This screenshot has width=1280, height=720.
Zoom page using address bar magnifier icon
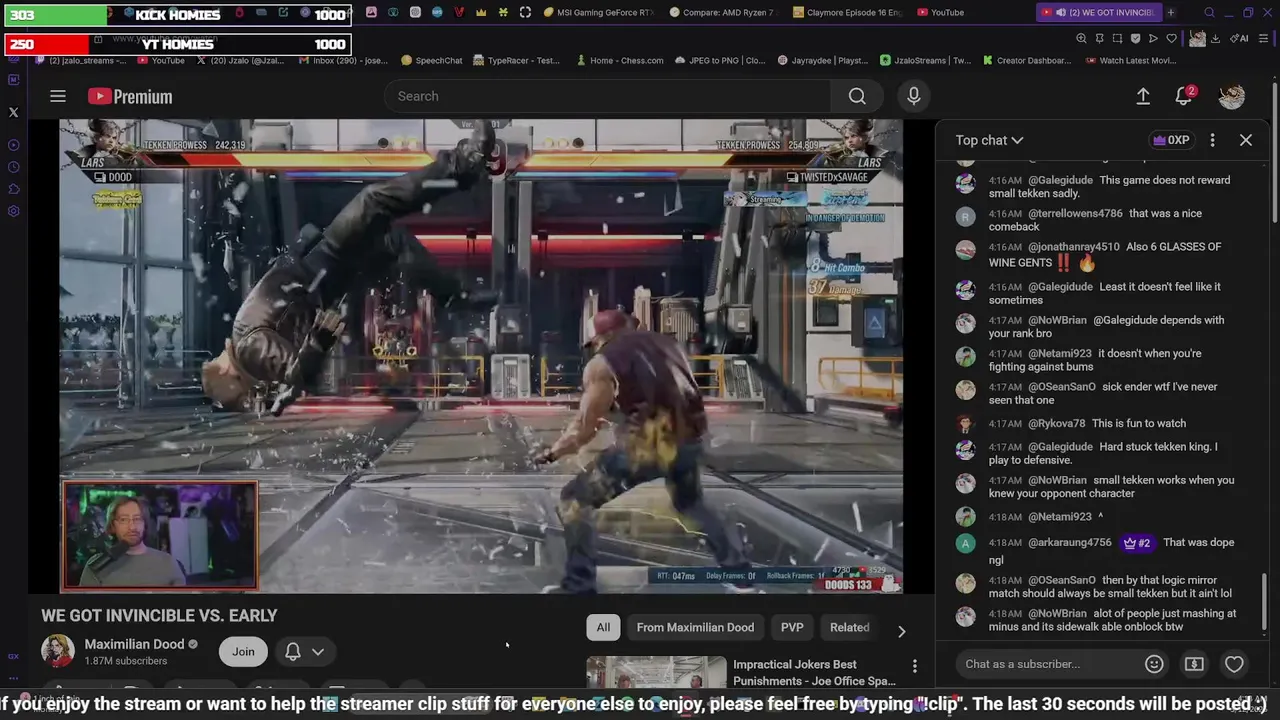1081,38
